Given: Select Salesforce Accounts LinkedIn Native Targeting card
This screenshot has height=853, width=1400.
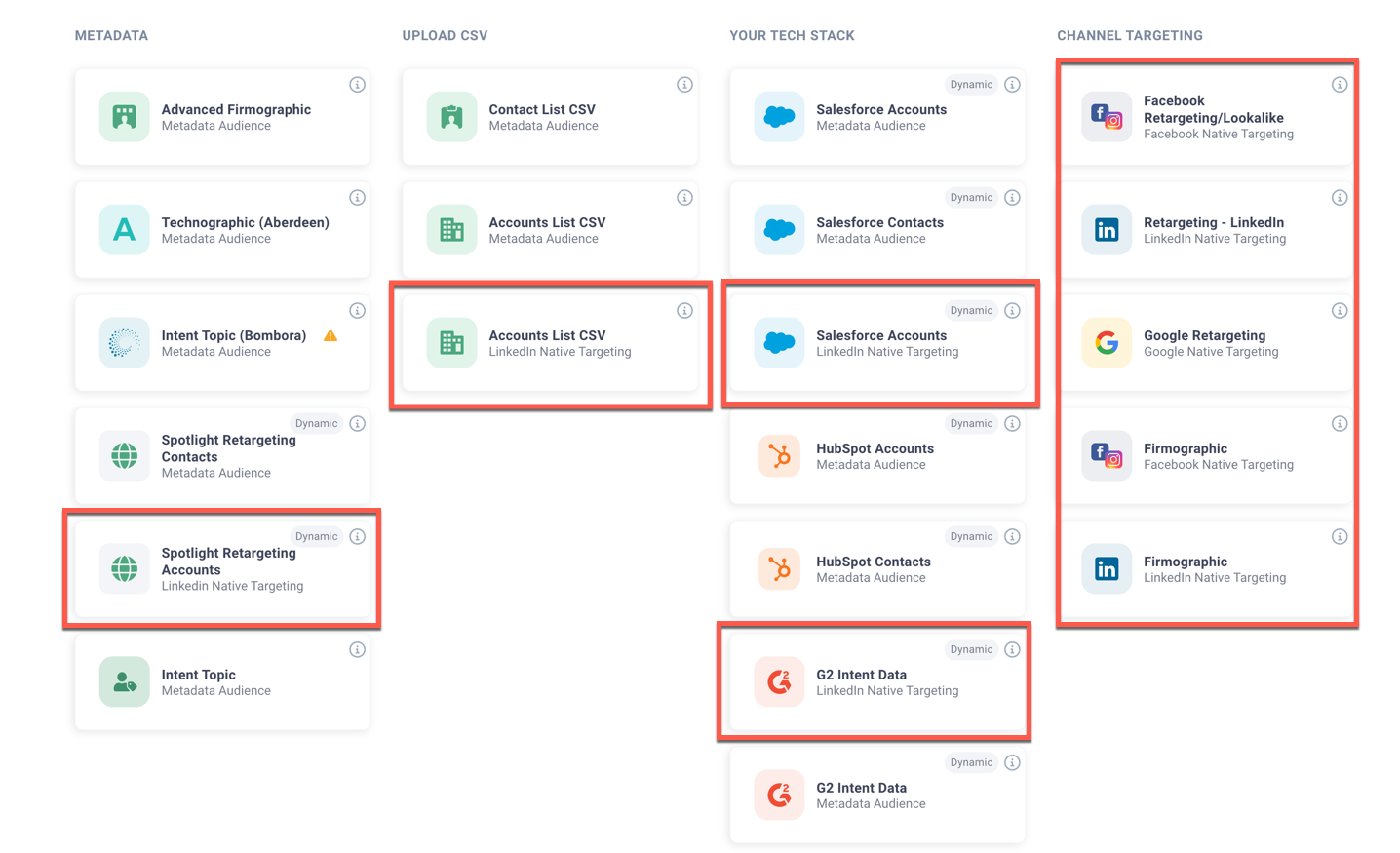Looking at the screenshot, I should click(x=876, y=344).
